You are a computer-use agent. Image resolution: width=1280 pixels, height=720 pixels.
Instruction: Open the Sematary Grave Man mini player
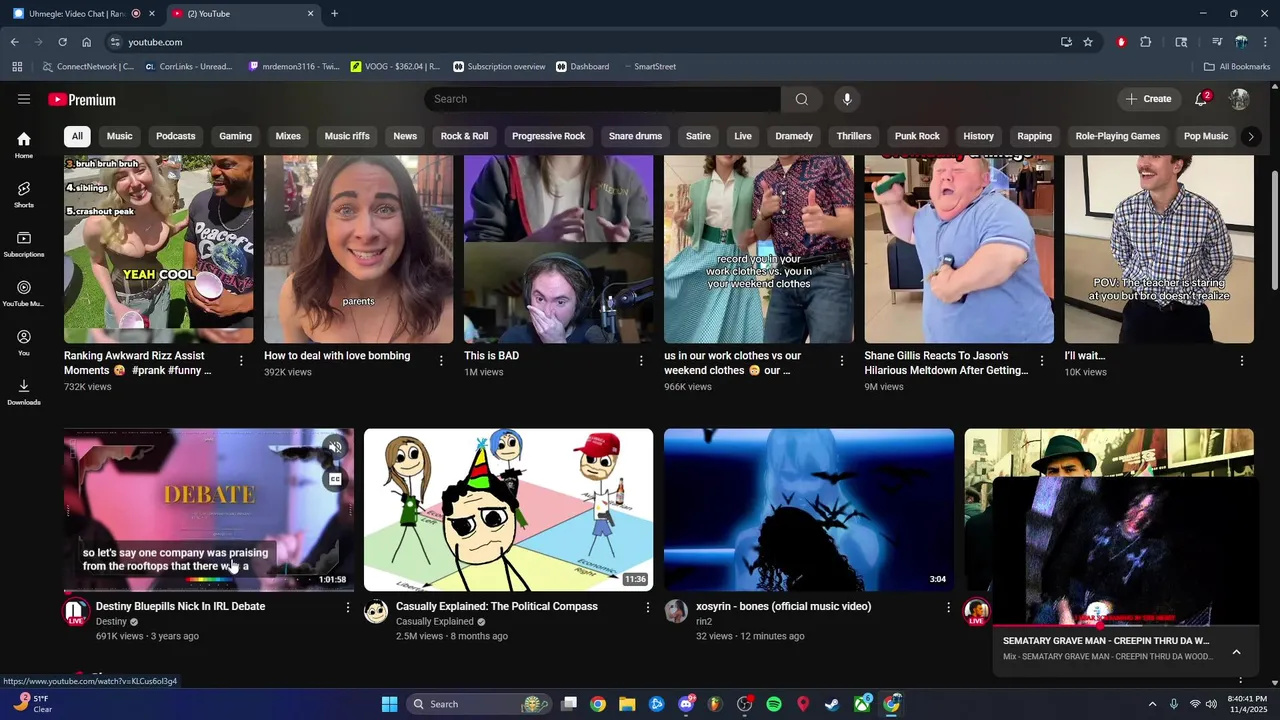[x=1126, y=551]
